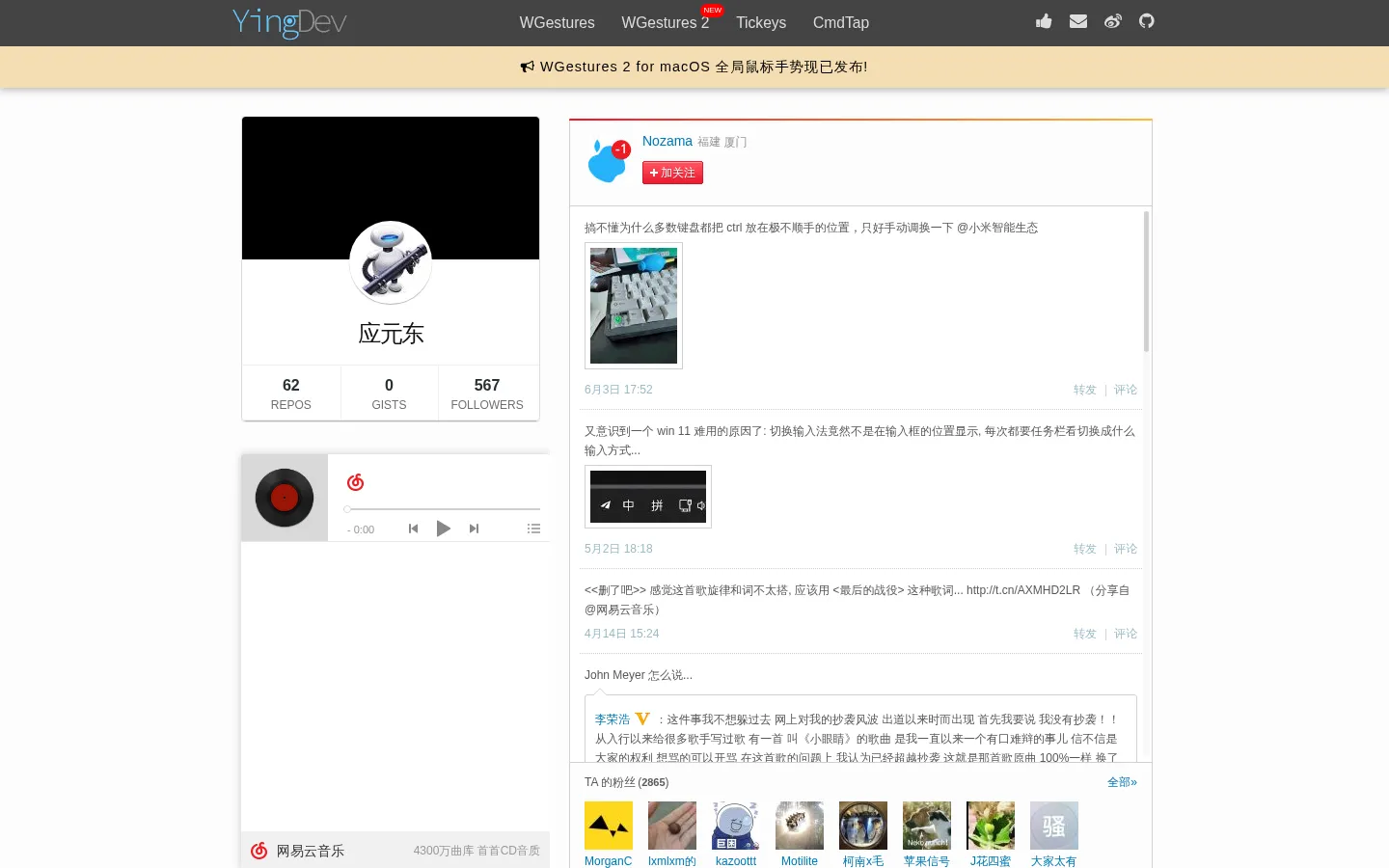Skip to next track in music player
Image resolution: width=1389 pixels, height=868 pixels.
point(474,529)
